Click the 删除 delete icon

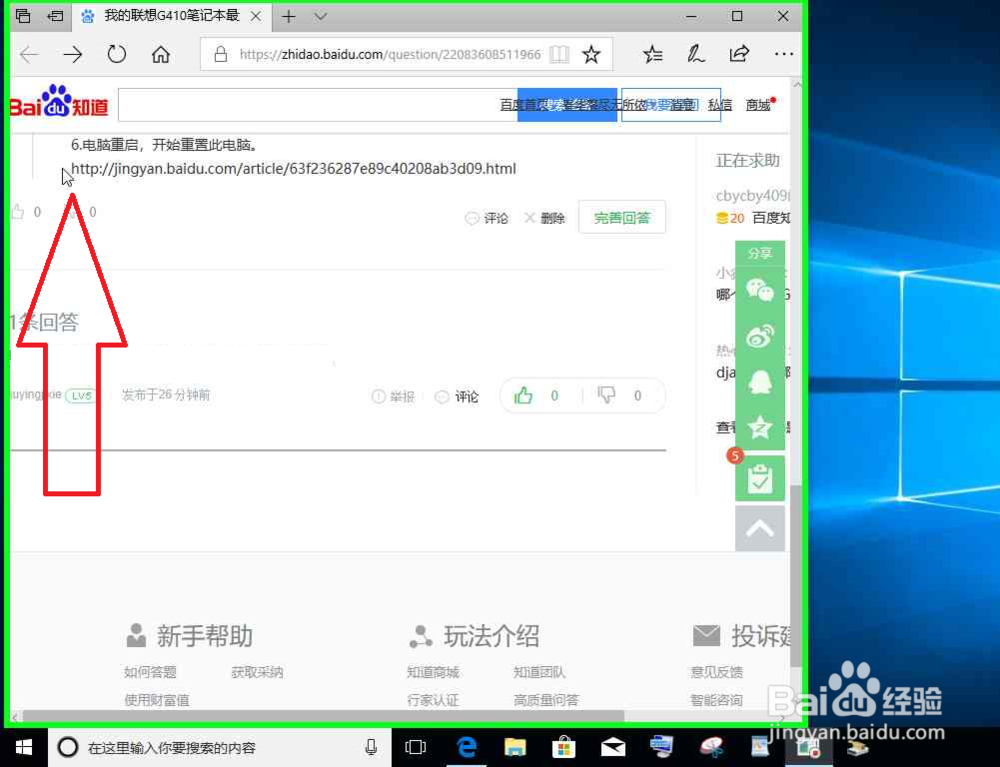[544, 217]
